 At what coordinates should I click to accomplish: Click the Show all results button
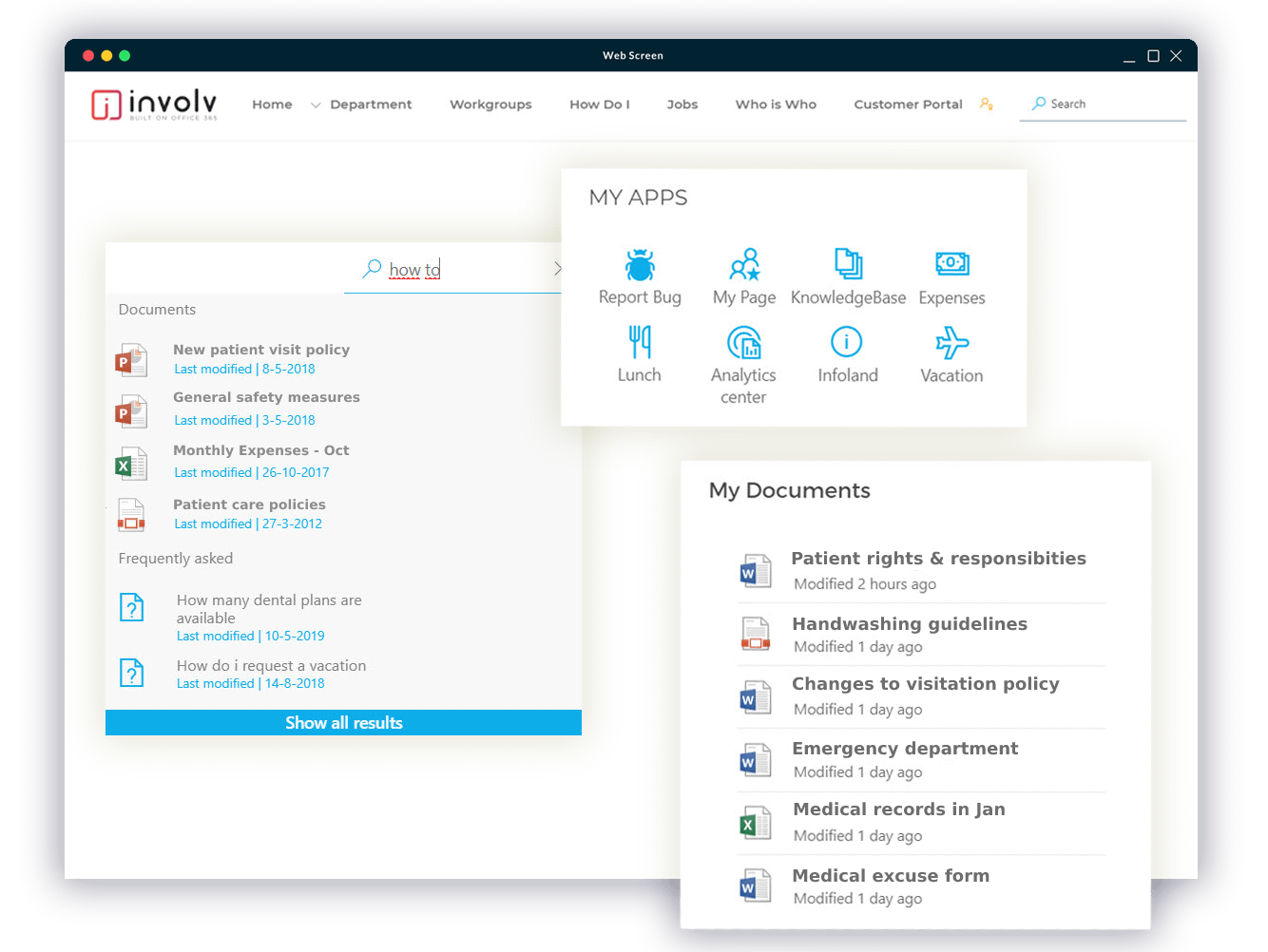tap(343, 722)
